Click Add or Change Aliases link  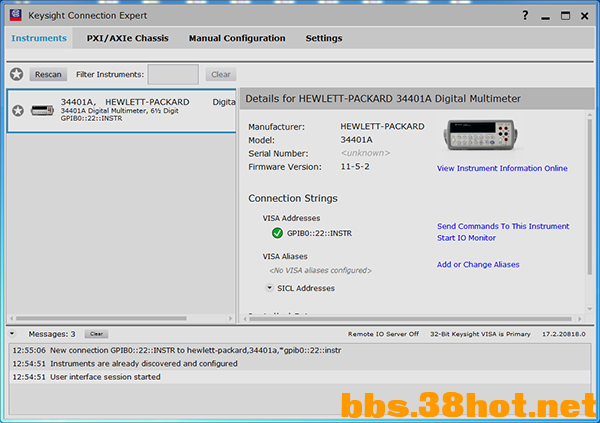(x=478, y=265)
